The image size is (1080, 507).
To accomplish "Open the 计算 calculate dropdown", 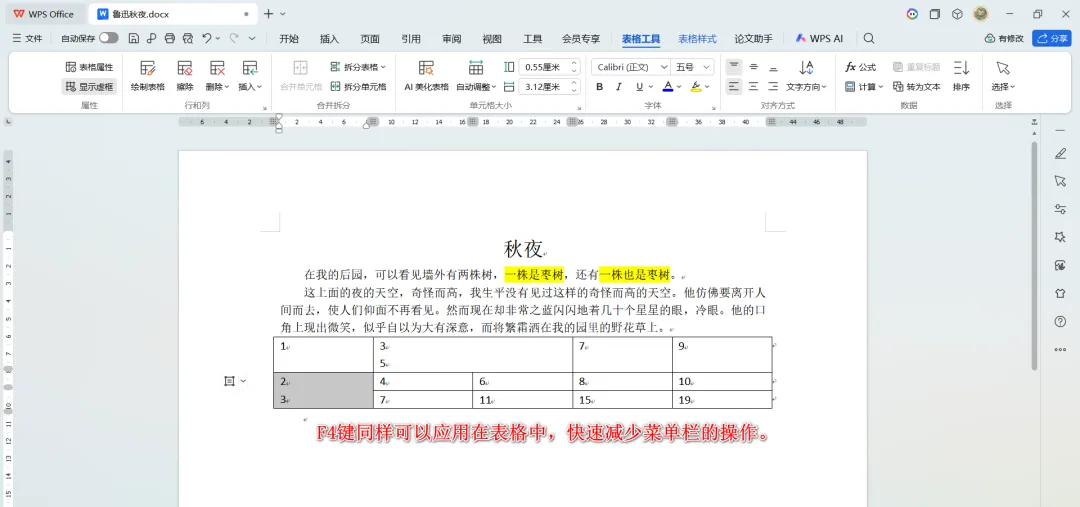I will coord(864,87).
